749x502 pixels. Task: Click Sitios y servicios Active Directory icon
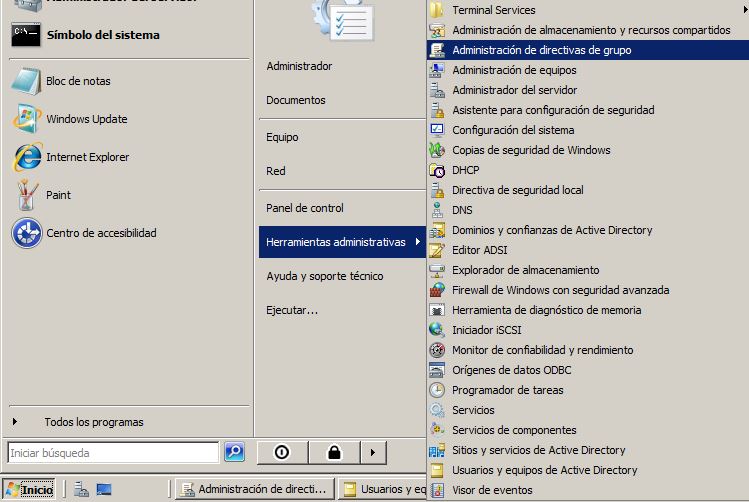coord(437,450)
